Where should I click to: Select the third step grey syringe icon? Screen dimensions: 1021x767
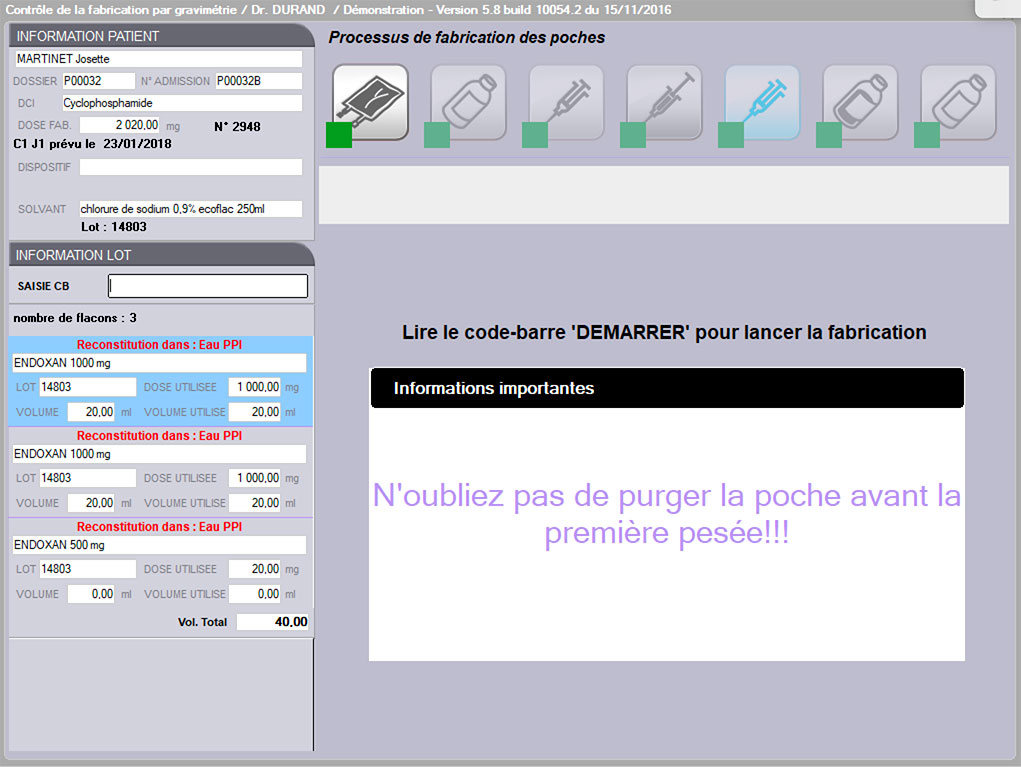coord(566,102)
